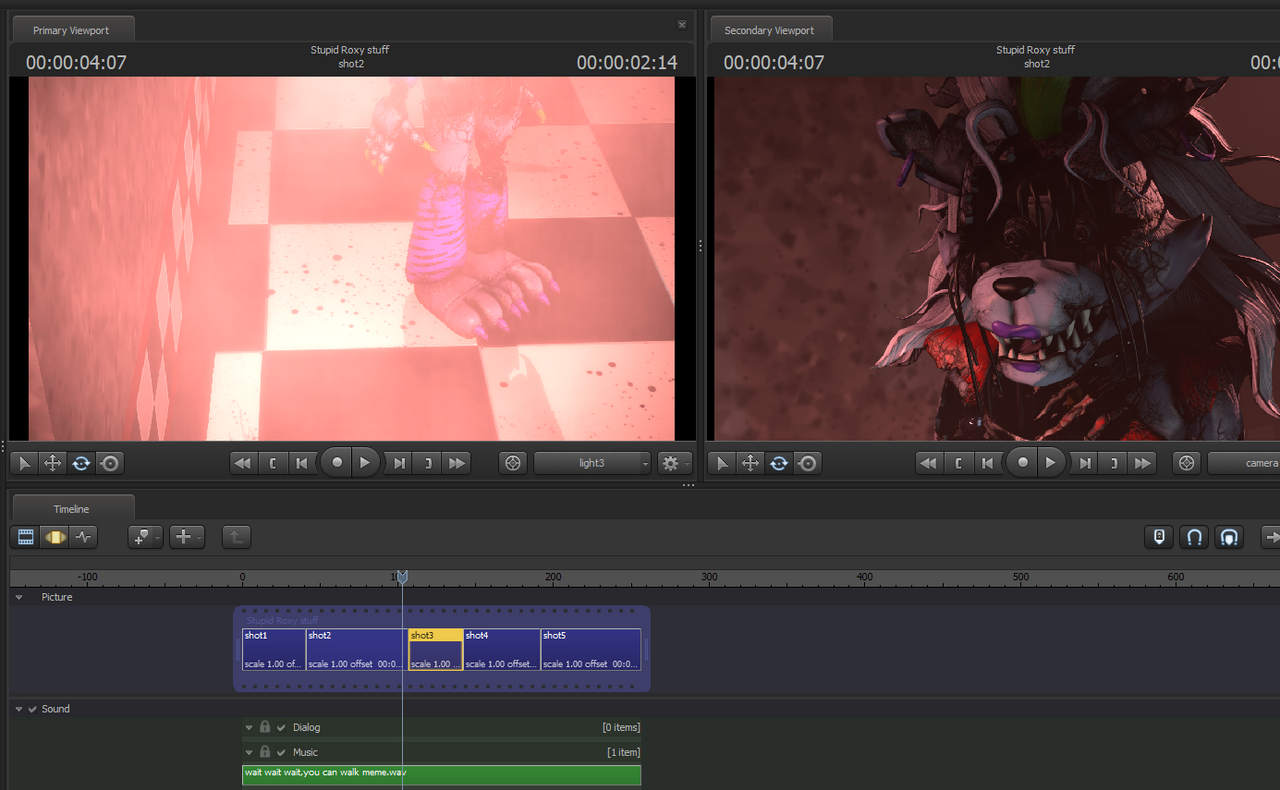
Task: Select the shot4 clip
Action: (502, 649)
